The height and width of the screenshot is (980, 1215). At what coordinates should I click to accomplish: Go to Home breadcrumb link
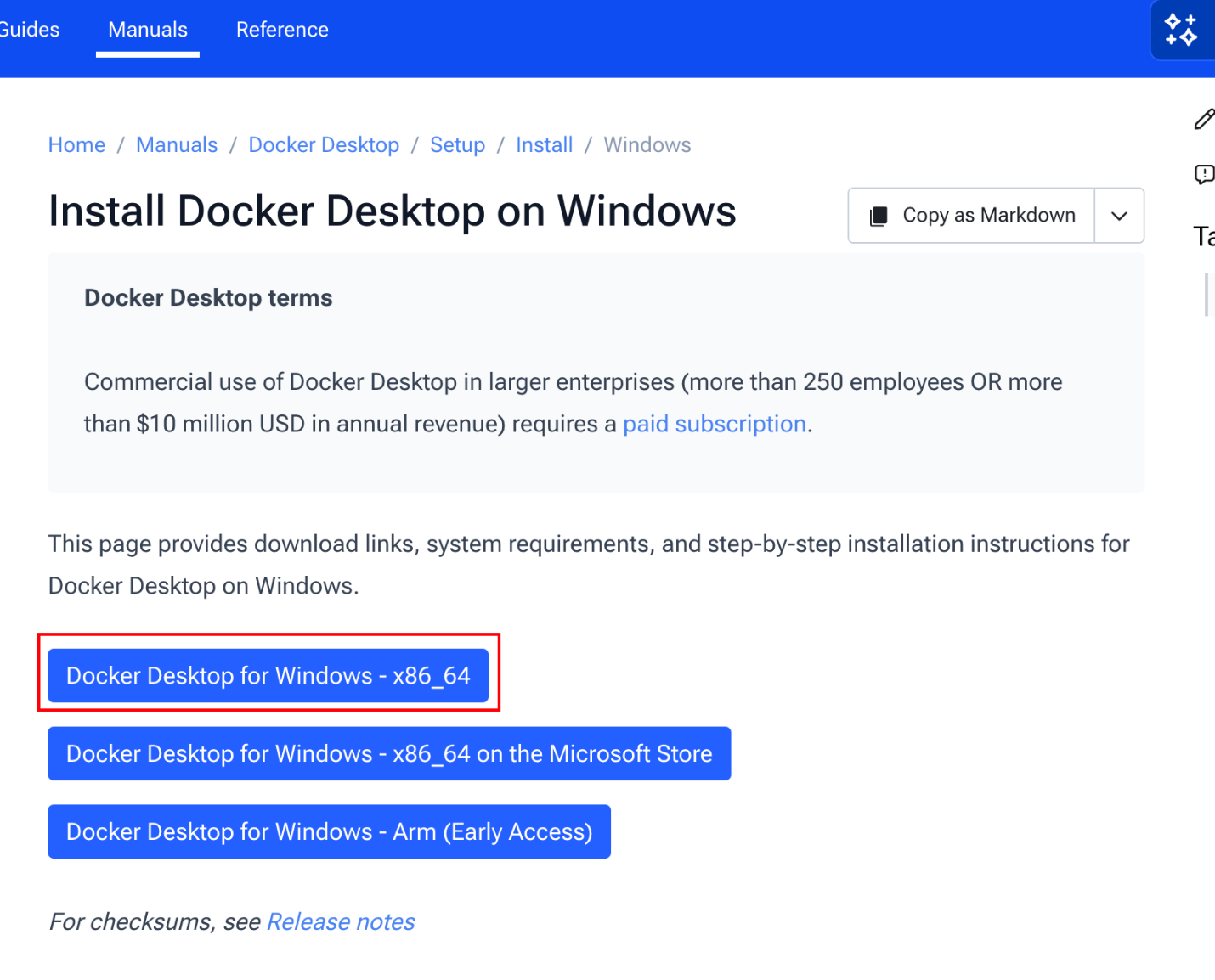(76, 145)
